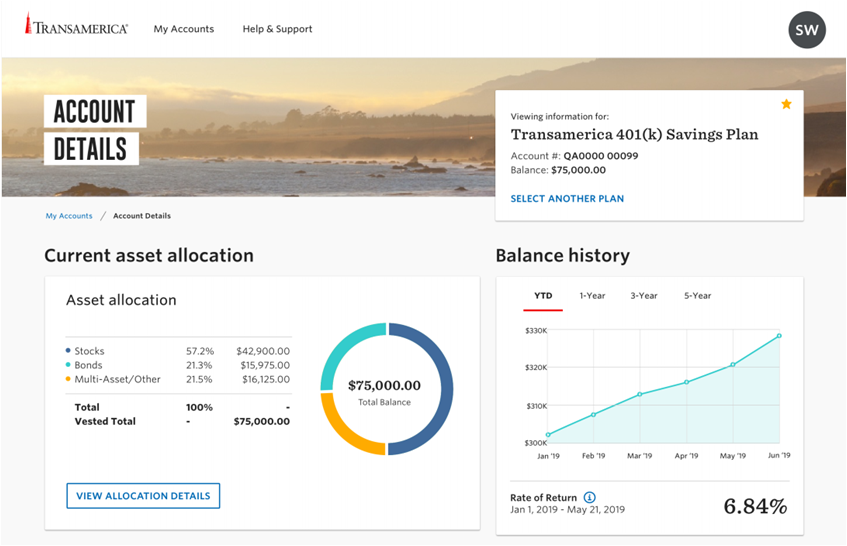The height and width of the screenshot is (546, 847).
Task: Click the Rate of Return info icon
Action: (x=589, y=497)
